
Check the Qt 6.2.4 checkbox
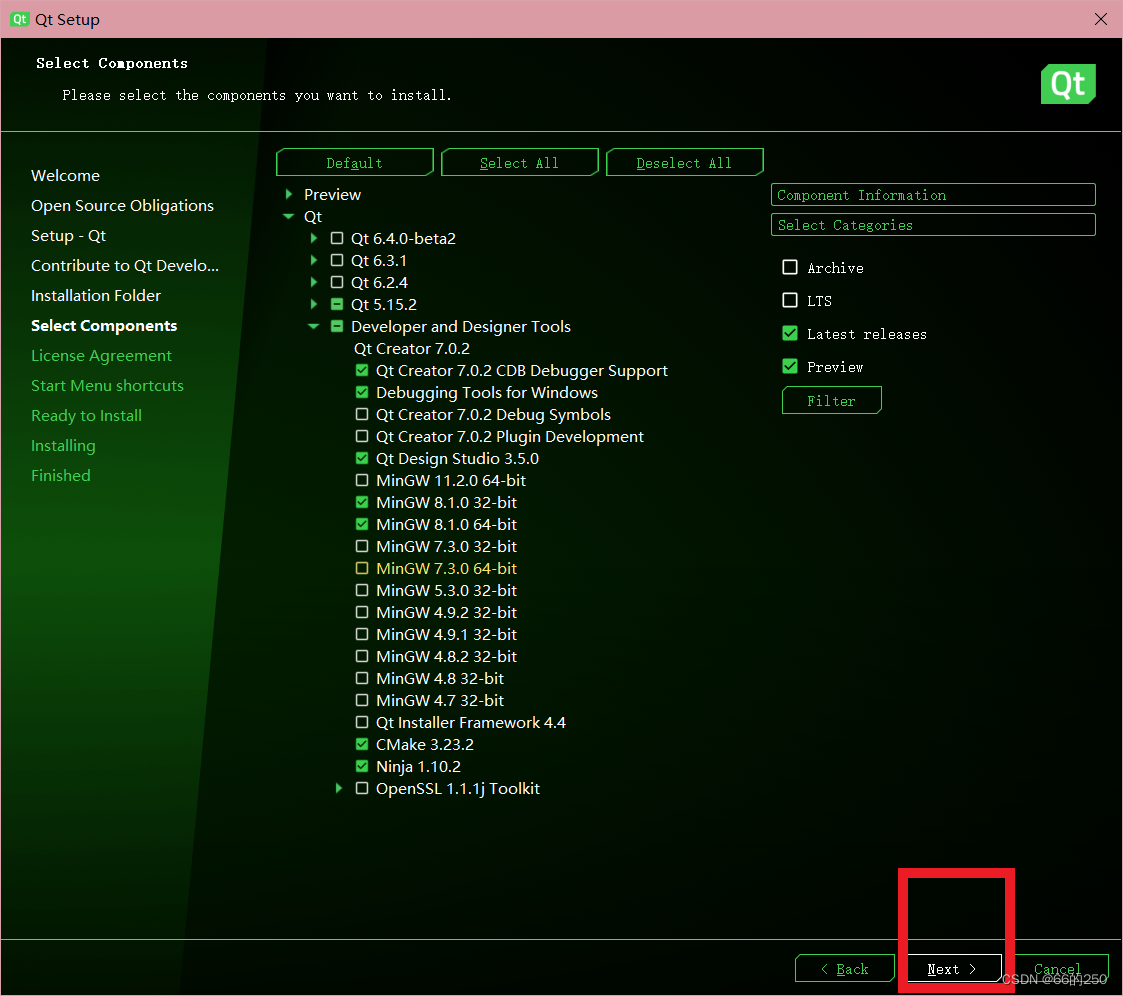337,282
